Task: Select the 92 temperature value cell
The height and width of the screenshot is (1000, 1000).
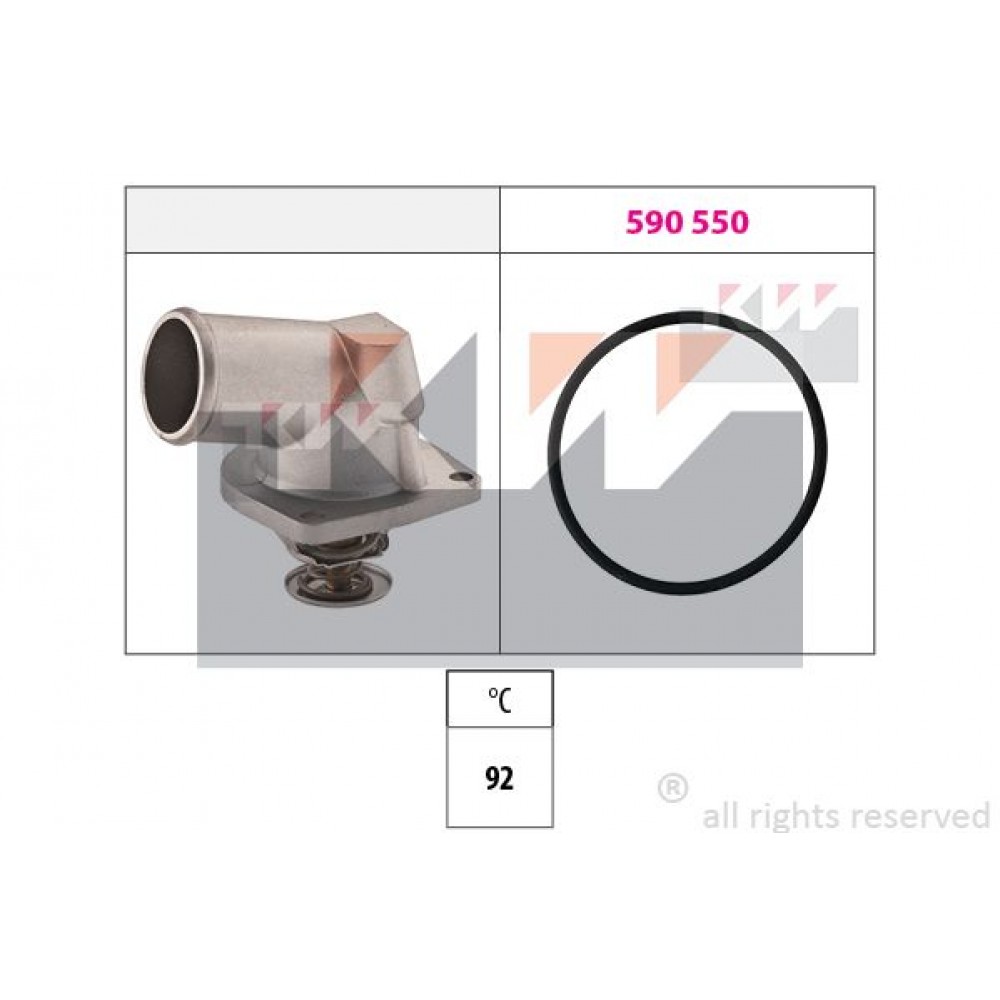Action: (x=499, y=777)
